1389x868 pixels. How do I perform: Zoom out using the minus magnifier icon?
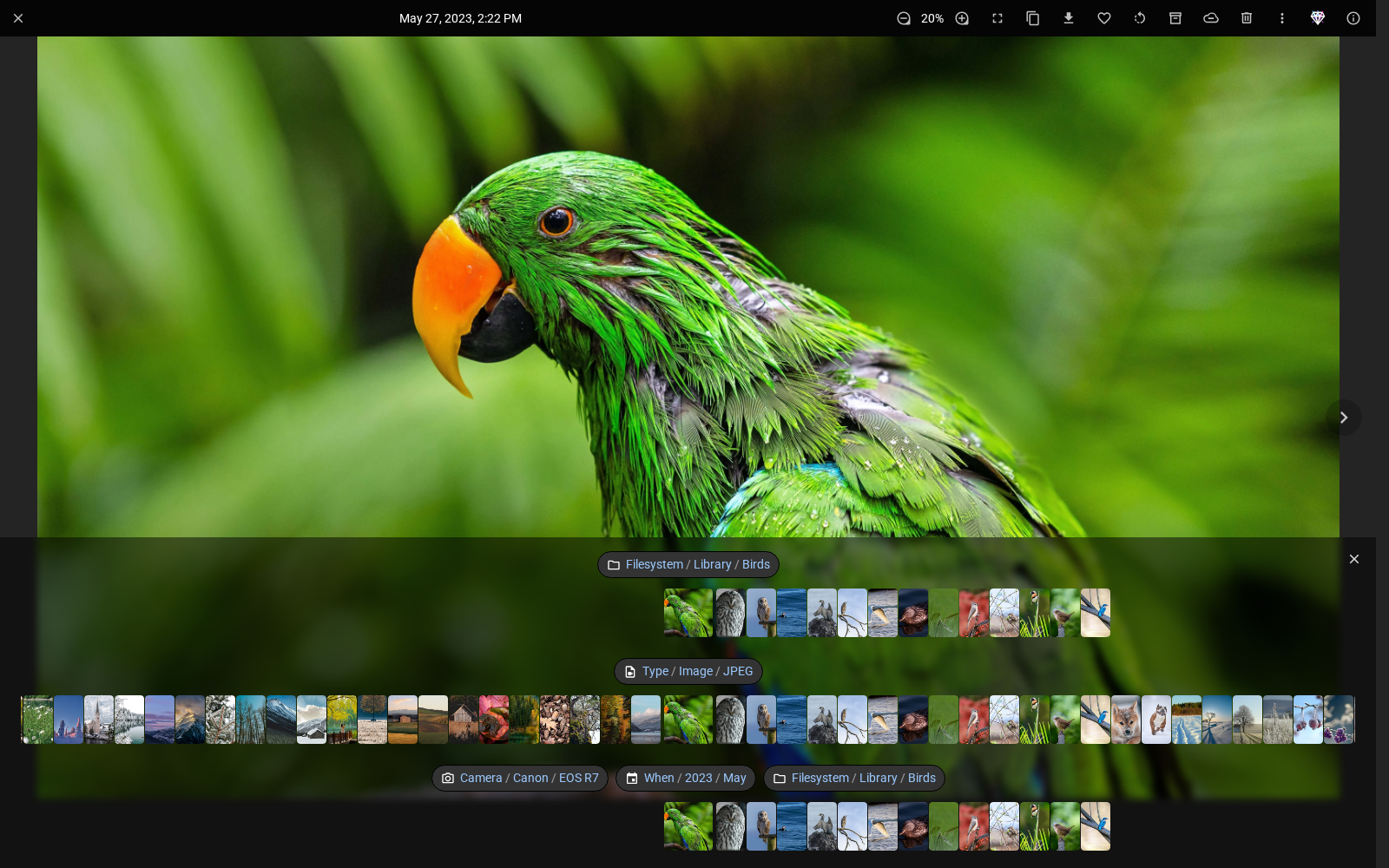pos(904,18)
